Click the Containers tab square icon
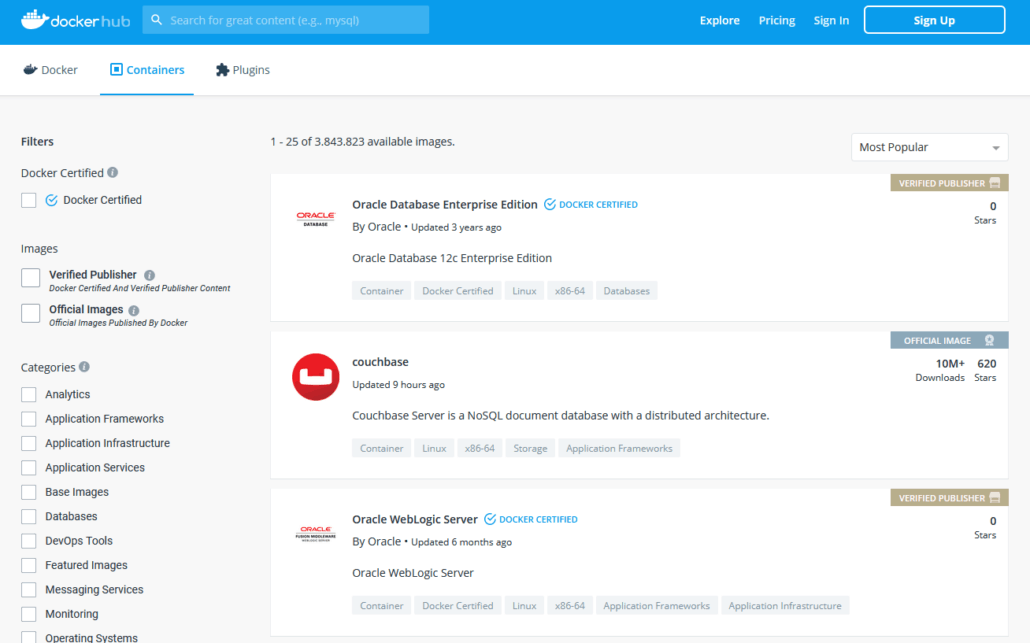Screen dimensions: 1030x643 [x=116, y=70]
